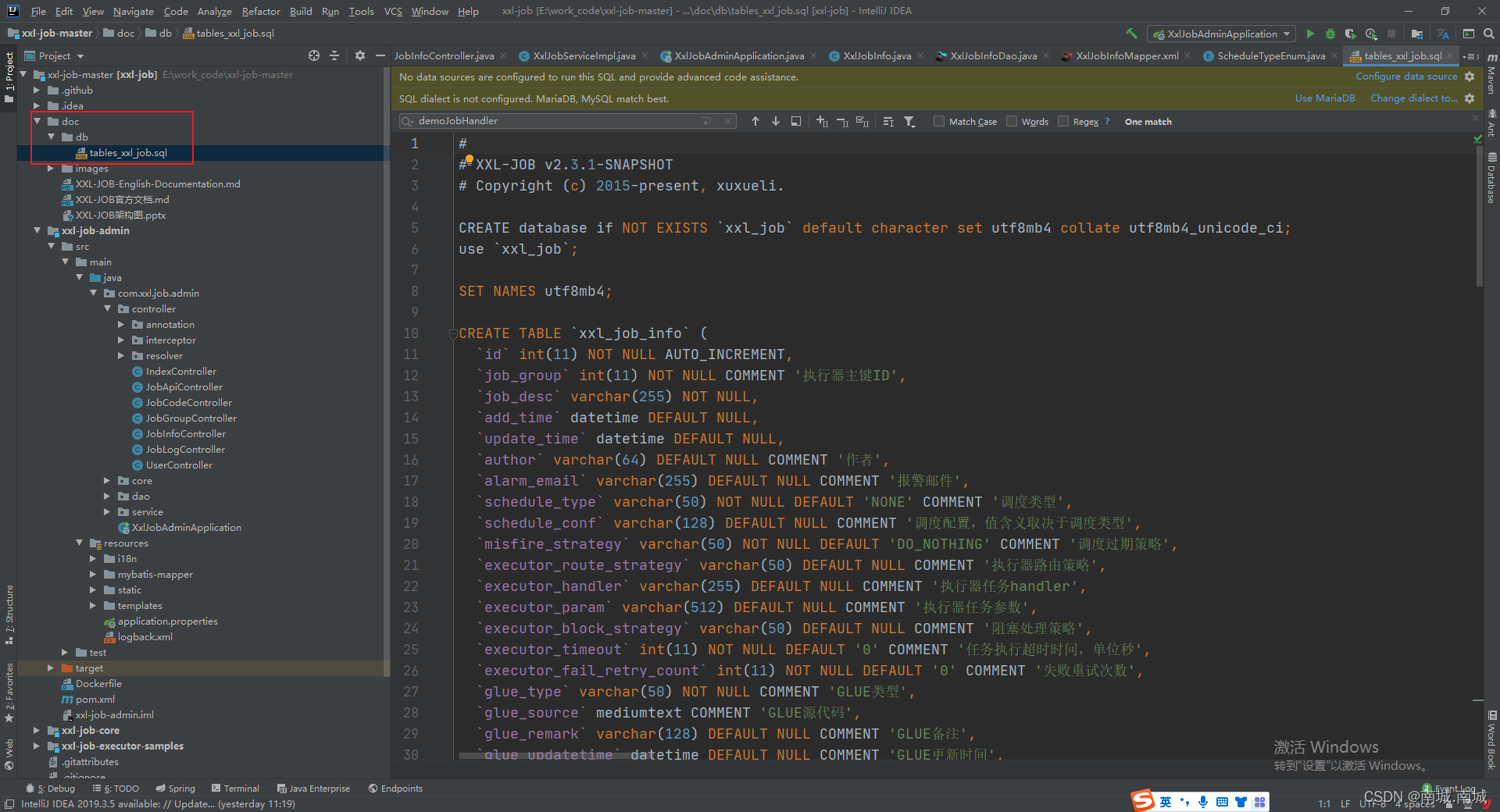
Task: Hide the Project tool window
Action: tap(380, 55)
